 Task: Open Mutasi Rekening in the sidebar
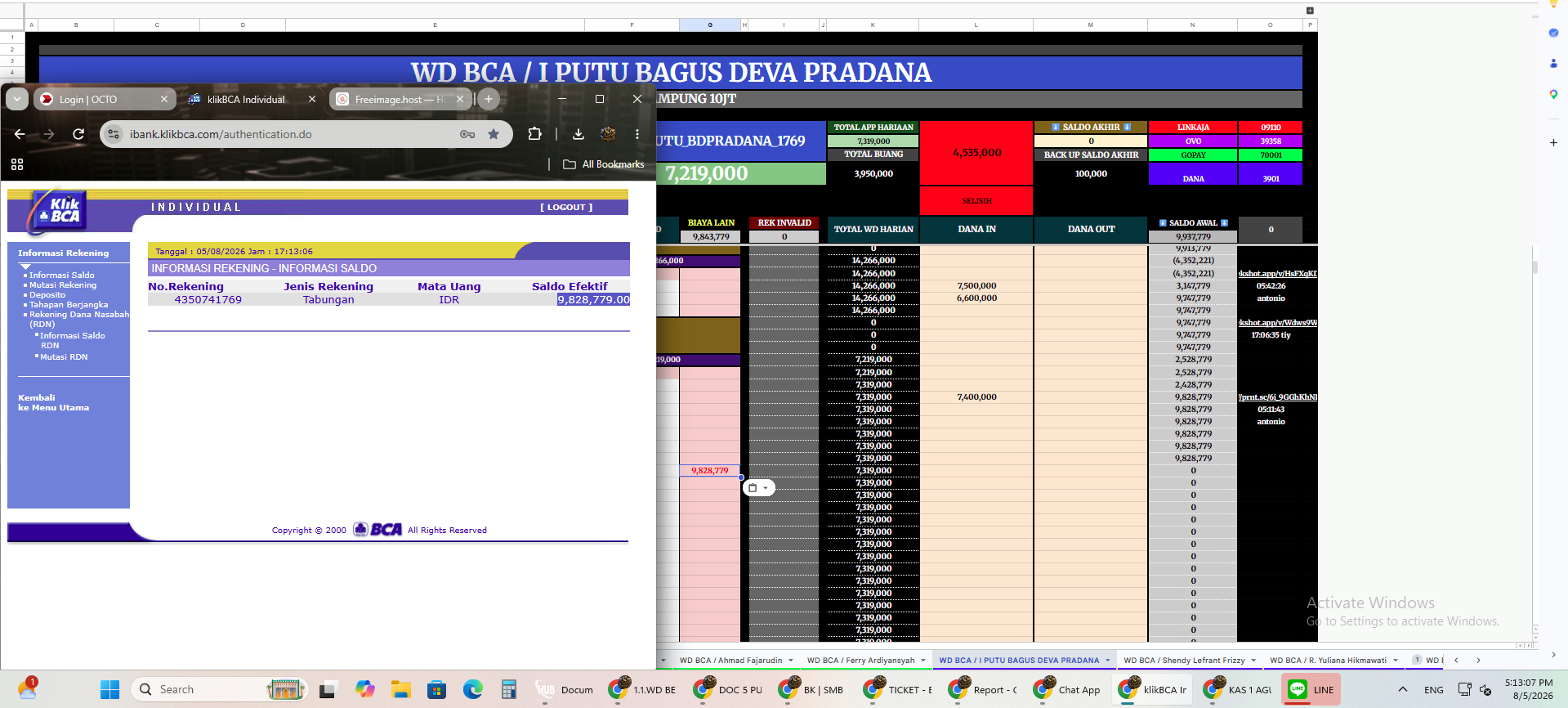63,285
